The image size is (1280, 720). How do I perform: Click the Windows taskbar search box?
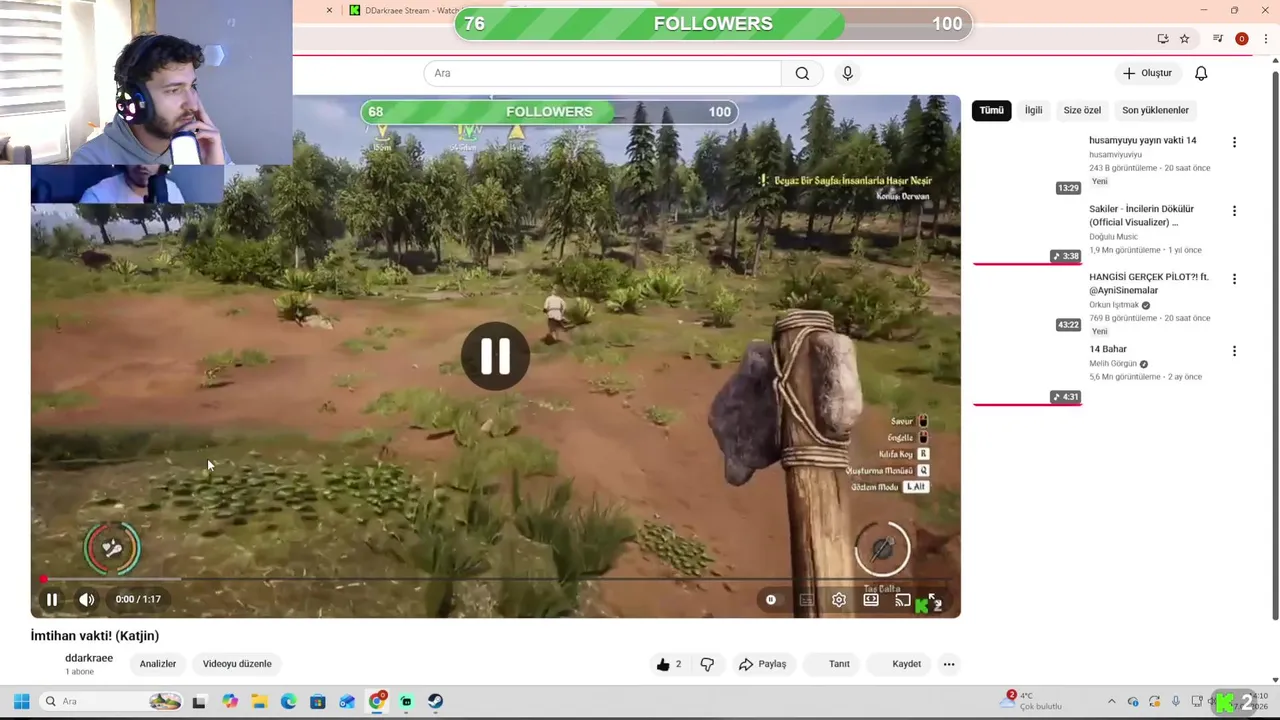112,701
